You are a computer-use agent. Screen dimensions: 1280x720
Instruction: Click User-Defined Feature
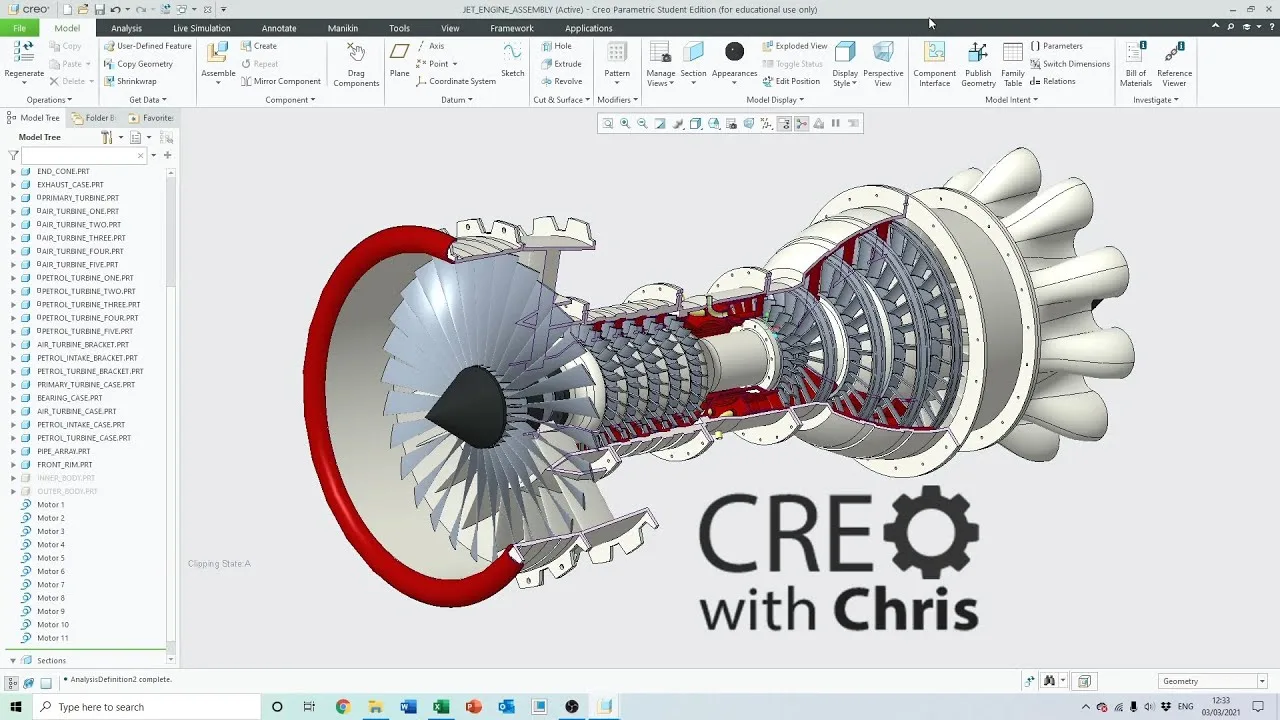[148, 46]
